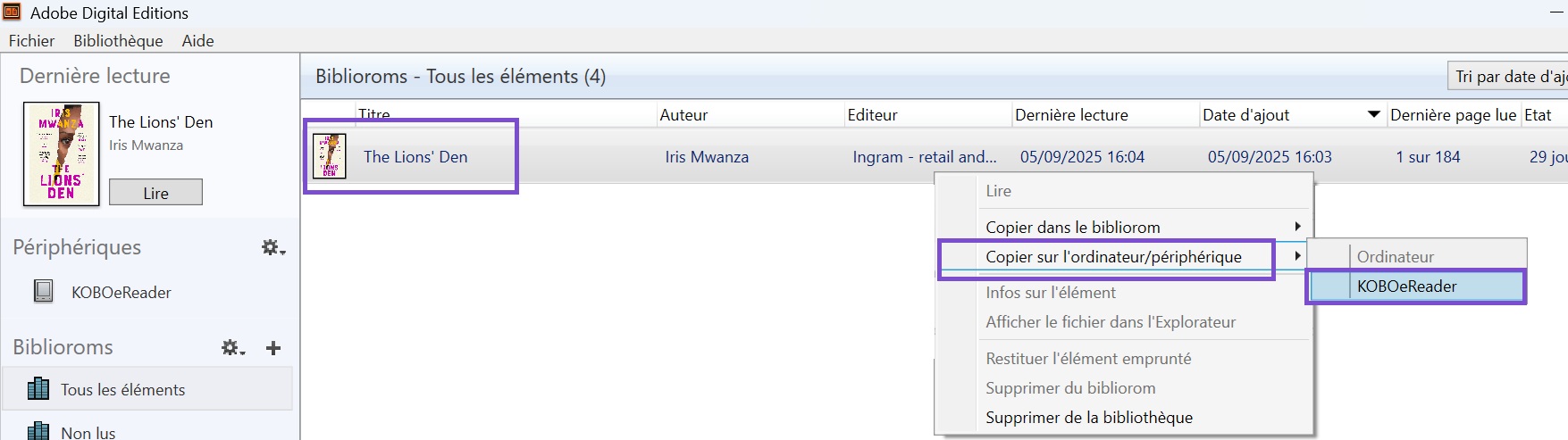Add a new bibliorom with plus icon
1568x440 pixels.
click(273, 348)
